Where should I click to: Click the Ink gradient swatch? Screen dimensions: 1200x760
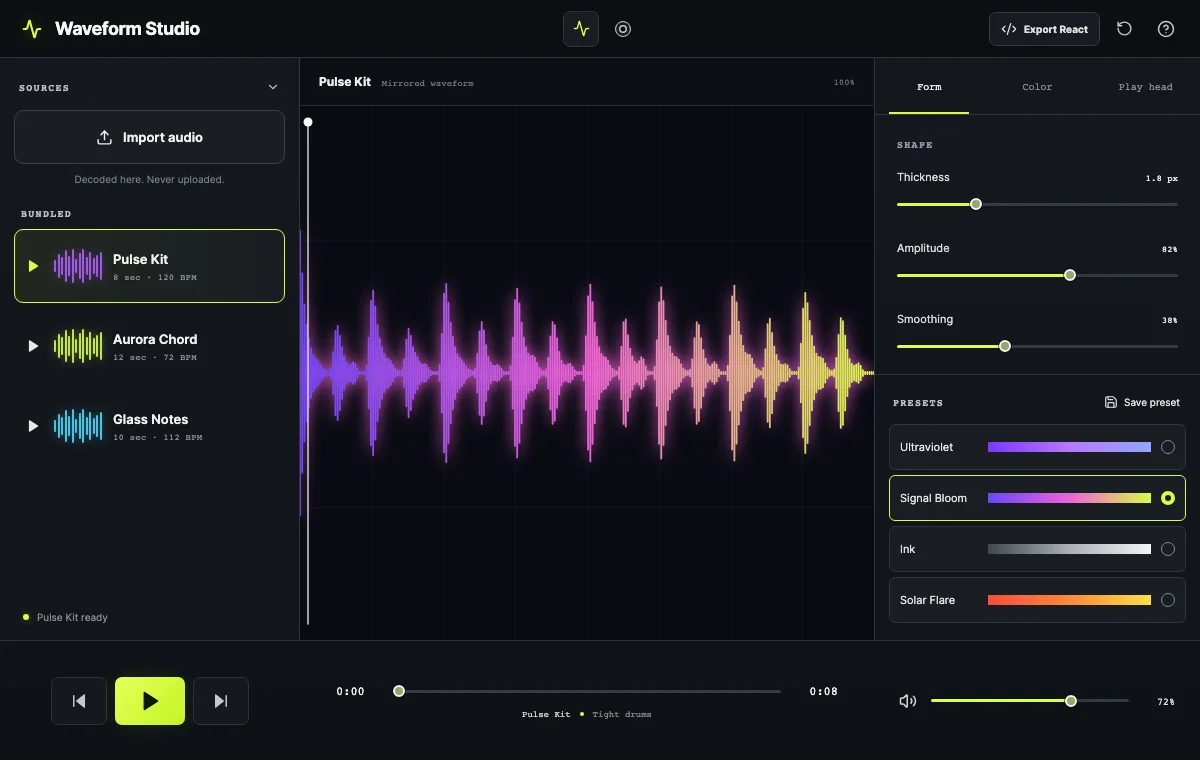point(1069,549)
